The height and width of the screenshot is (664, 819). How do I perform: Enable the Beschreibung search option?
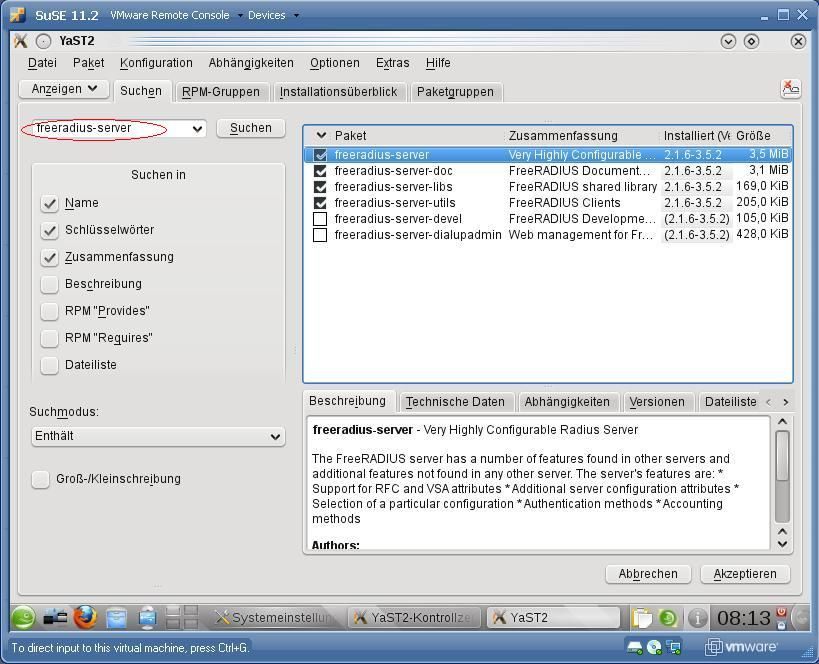point(50,284)
